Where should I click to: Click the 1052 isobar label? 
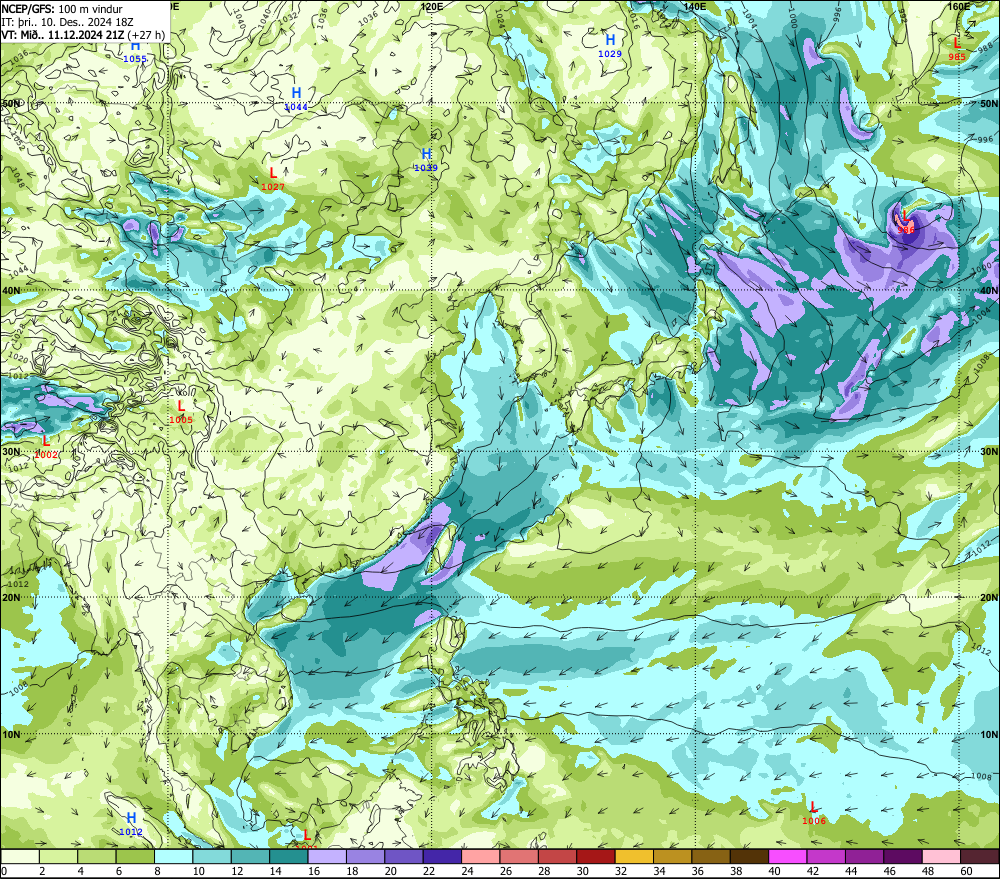[17, 143]
